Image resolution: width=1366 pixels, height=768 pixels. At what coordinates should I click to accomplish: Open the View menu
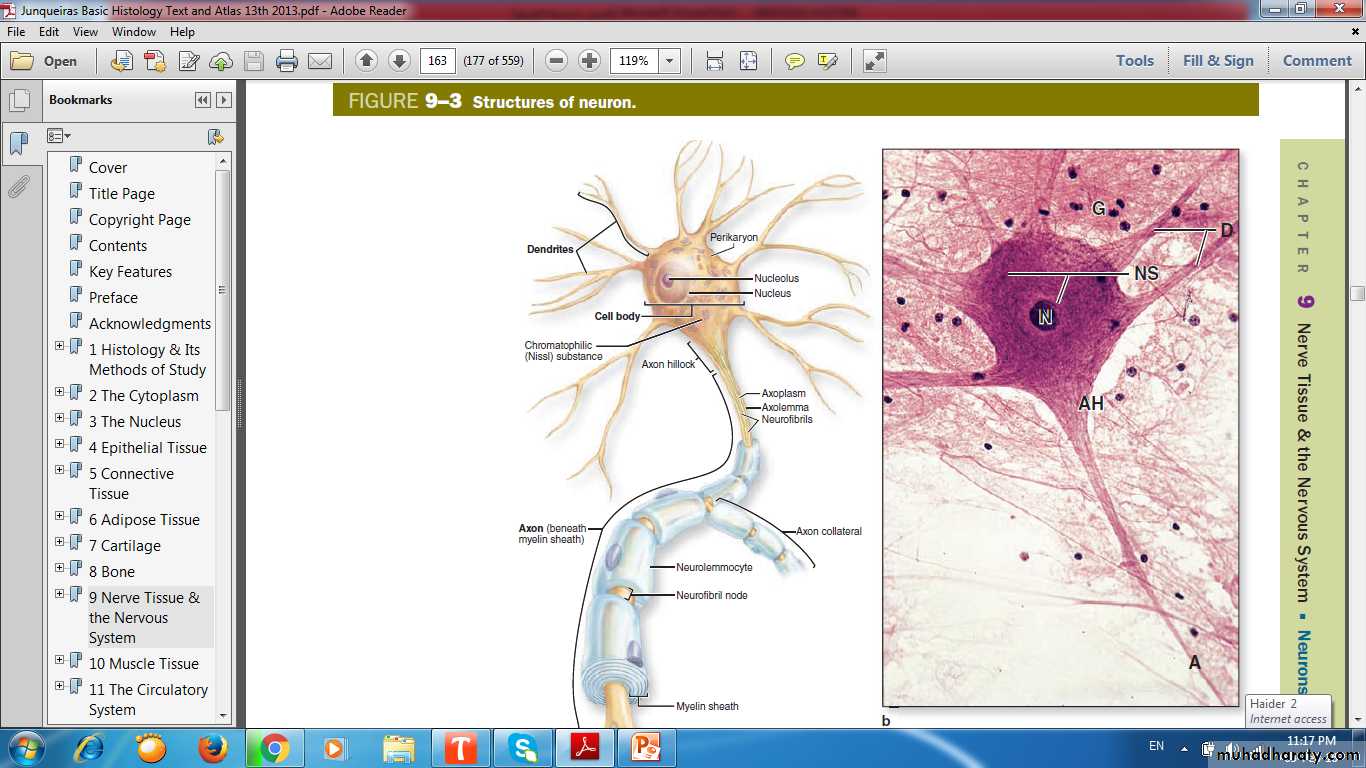(x=85, y=32)
